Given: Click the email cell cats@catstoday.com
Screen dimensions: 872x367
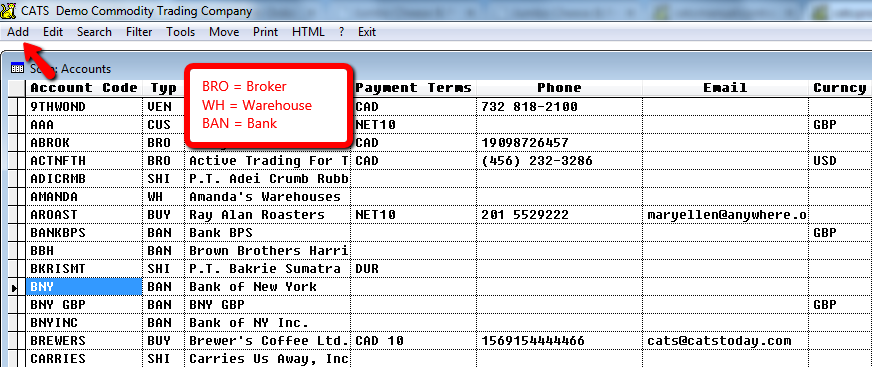Looking at the screenshot, I should (x=725, y=341).
